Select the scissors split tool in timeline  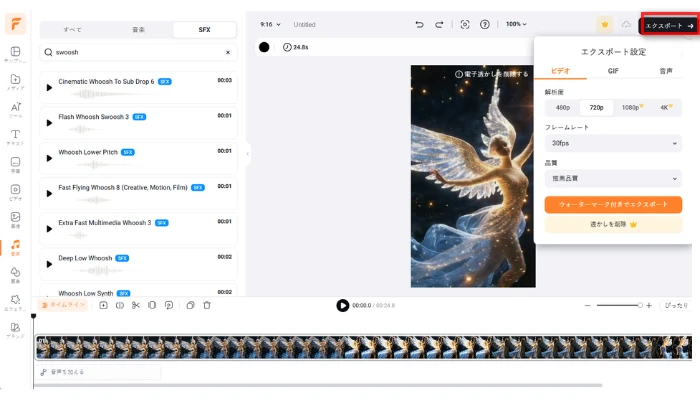(135, 305)
